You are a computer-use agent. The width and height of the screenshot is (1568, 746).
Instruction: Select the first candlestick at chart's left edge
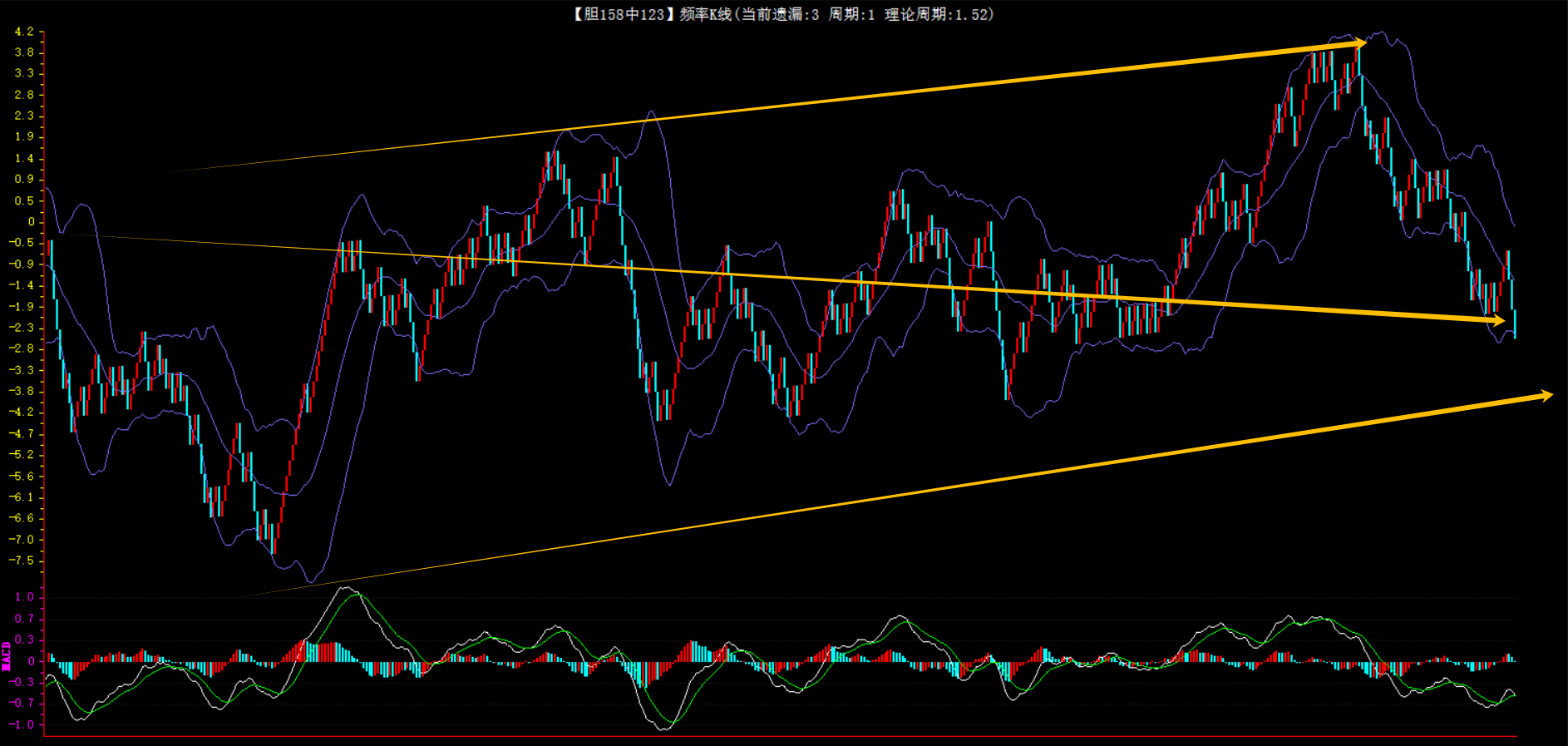coord(51,254)
